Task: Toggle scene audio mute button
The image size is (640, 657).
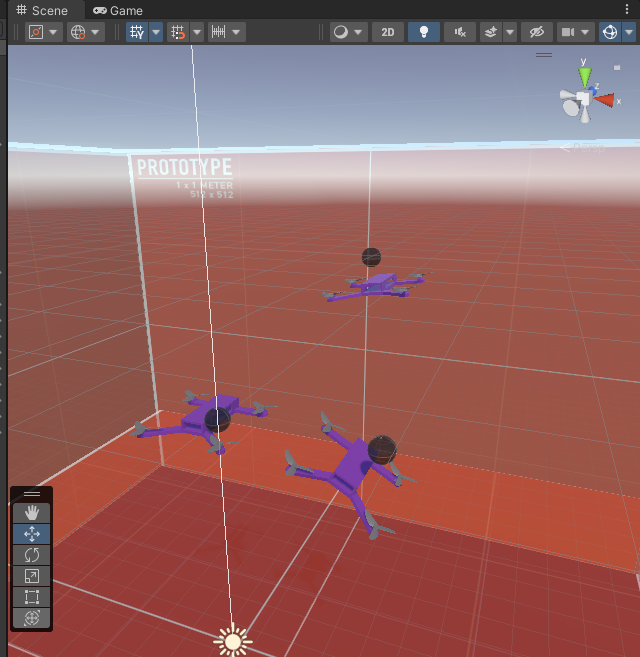Action: pos(460,32)
